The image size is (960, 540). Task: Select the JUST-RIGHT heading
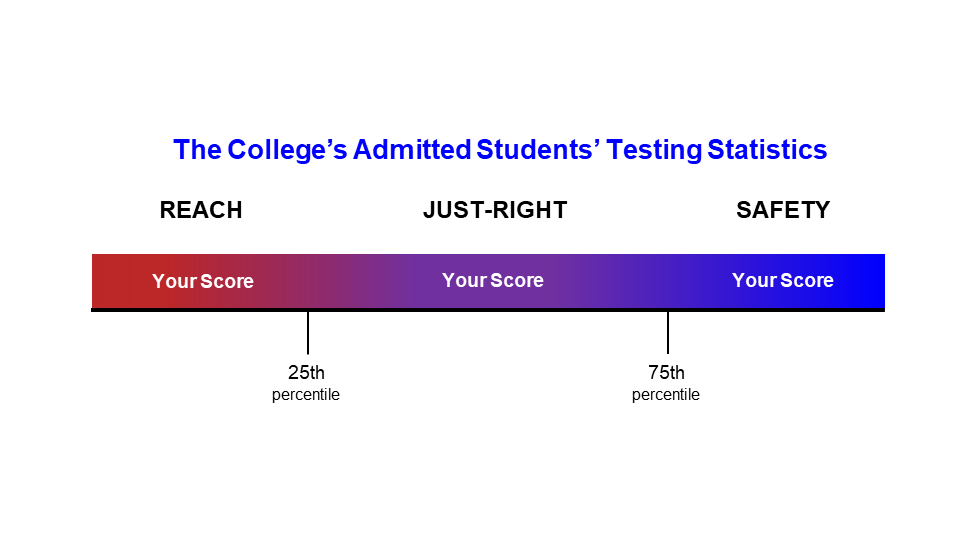(495, 210)
